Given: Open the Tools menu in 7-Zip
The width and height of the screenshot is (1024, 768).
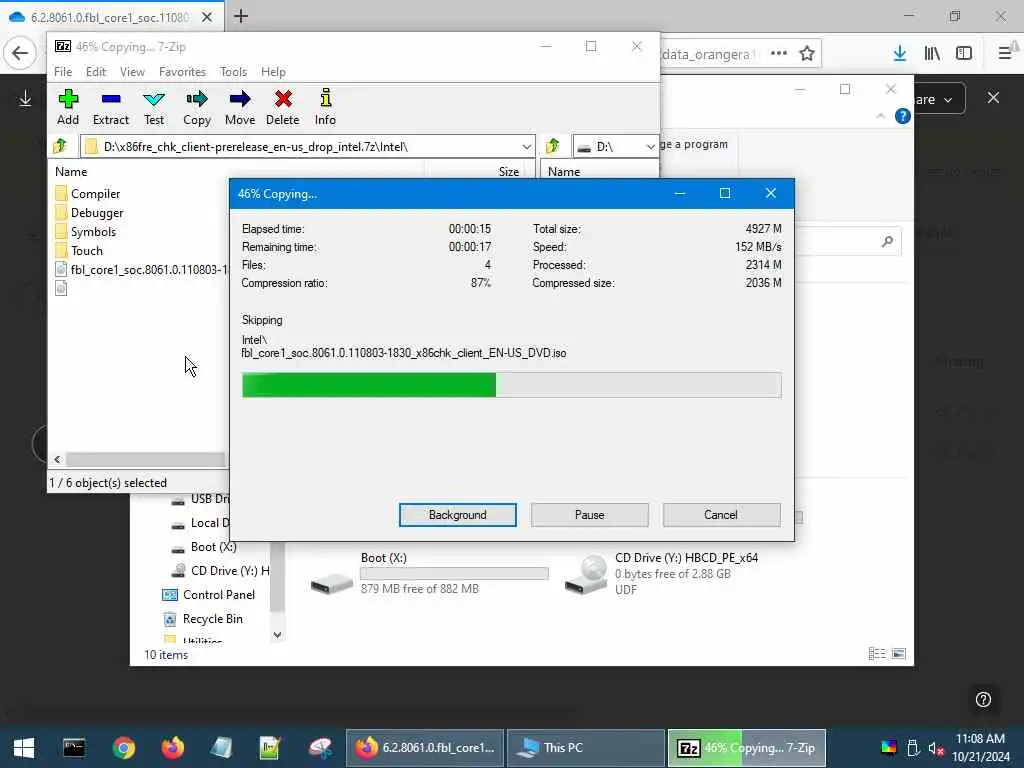Looking at the screenshot, I should click(233, 72).
